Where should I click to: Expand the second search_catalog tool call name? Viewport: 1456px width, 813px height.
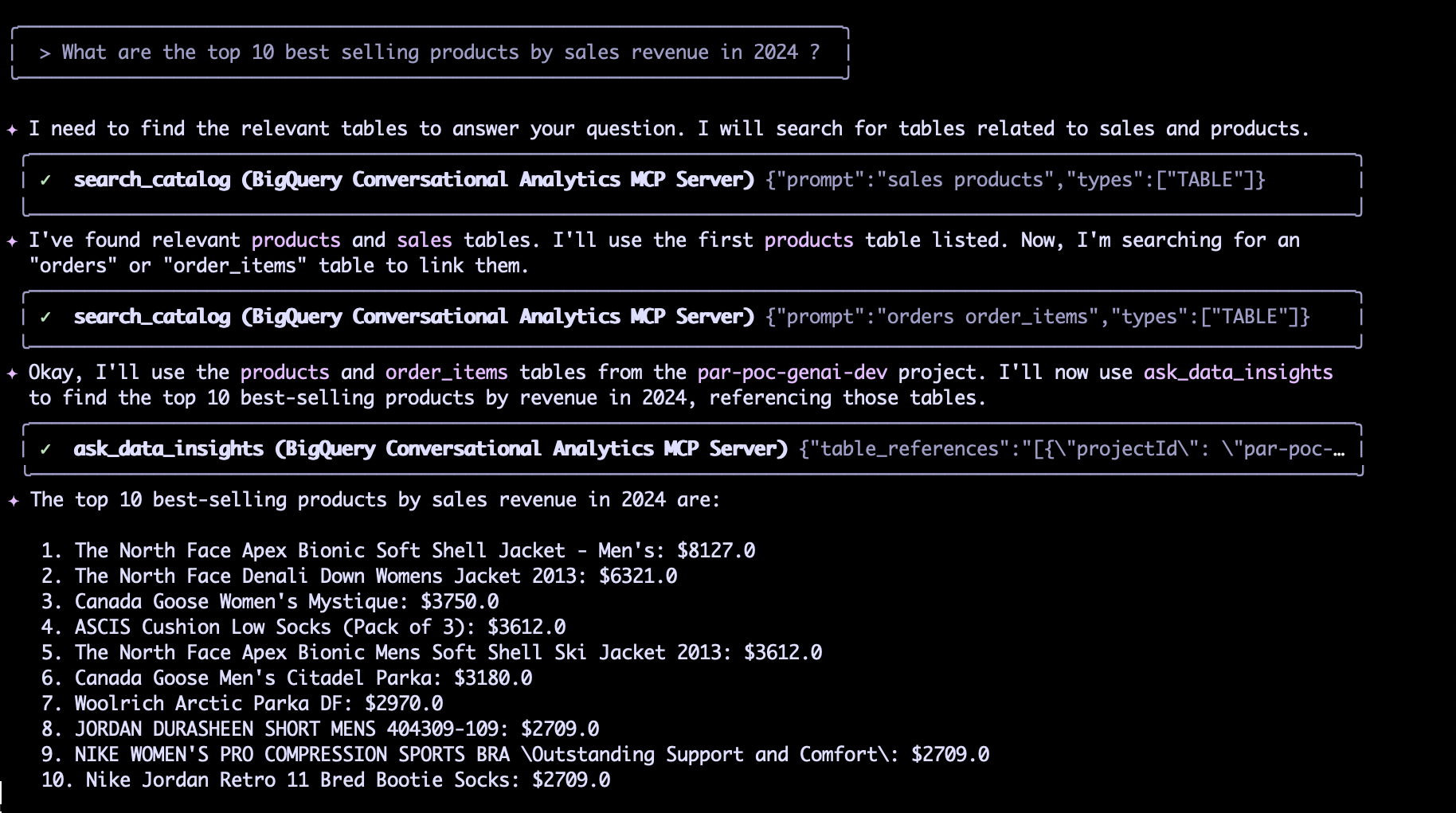click(151, 318)
